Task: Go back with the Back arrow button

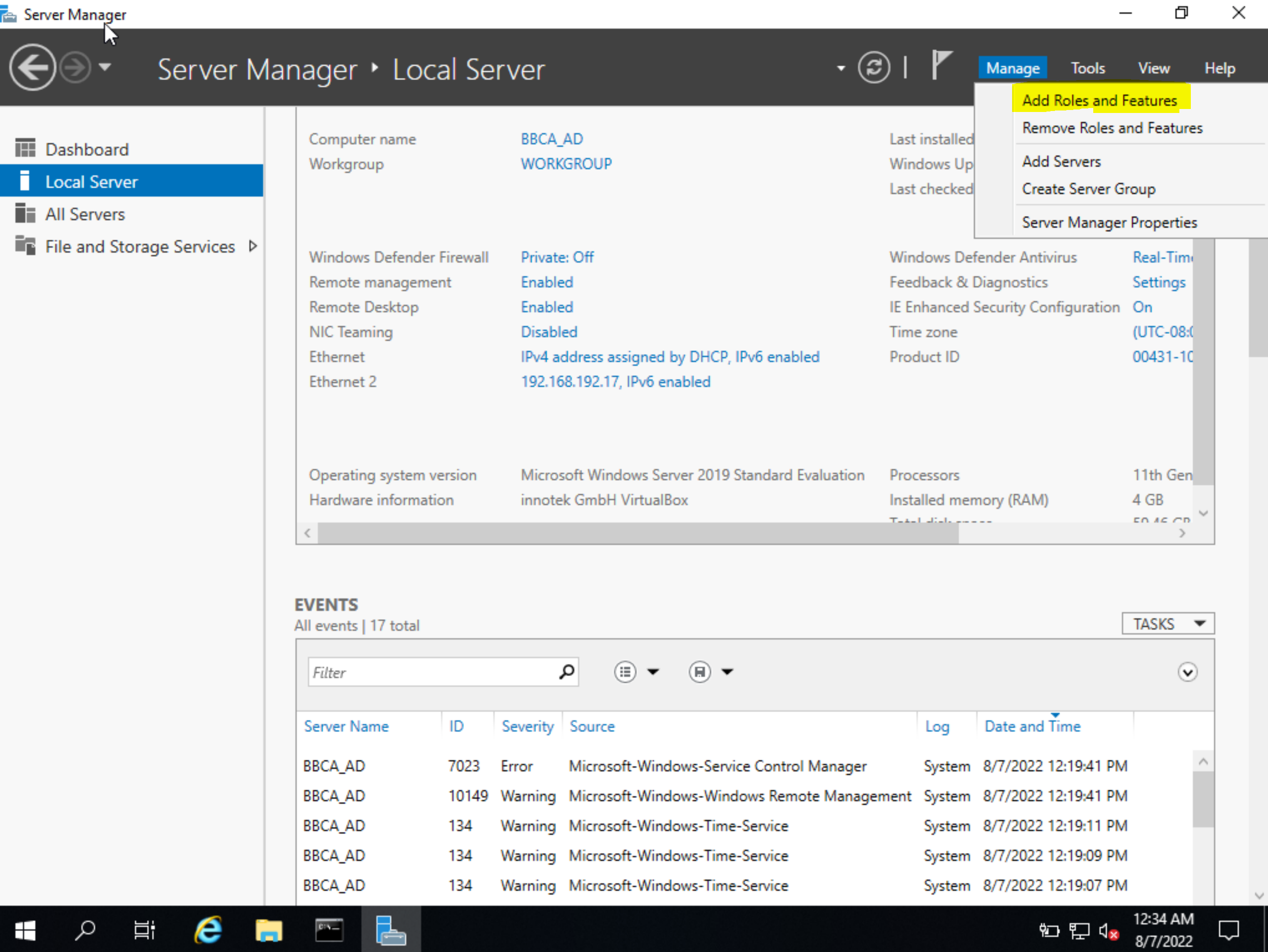Action: pyautogui.click(x=32, y=68)
